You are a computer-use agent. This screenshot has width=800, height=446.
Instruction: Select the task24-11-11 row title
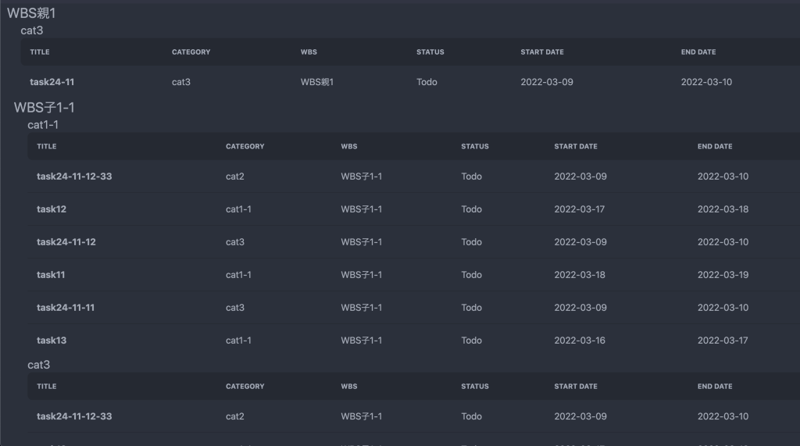[66, 308]
